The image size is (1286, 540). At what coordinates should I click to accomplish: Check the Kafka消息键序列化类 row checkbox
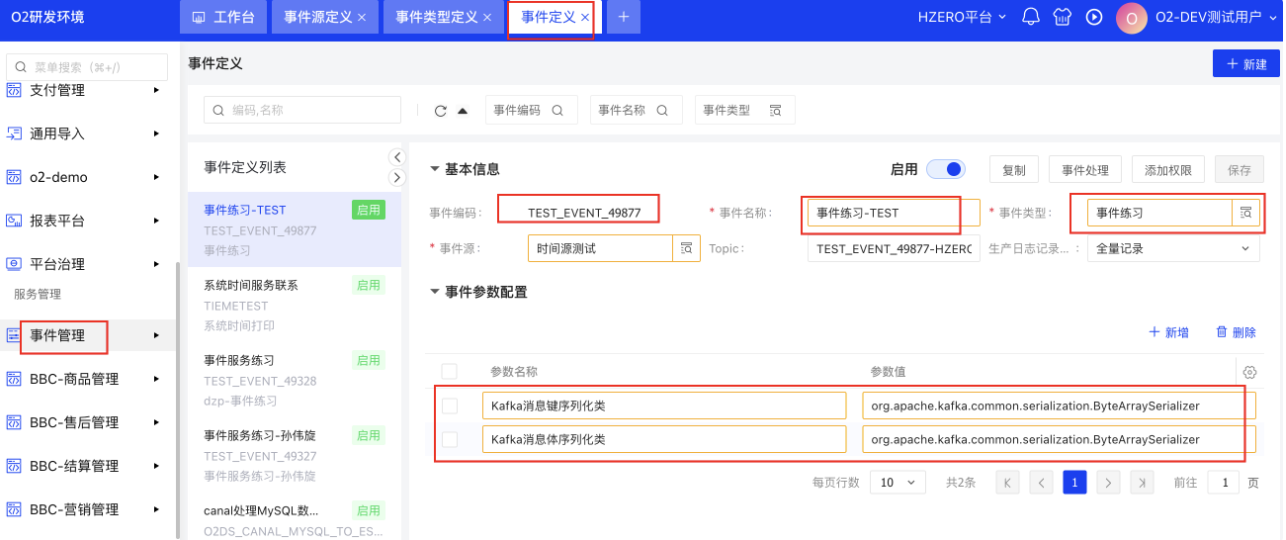[450, 406]
